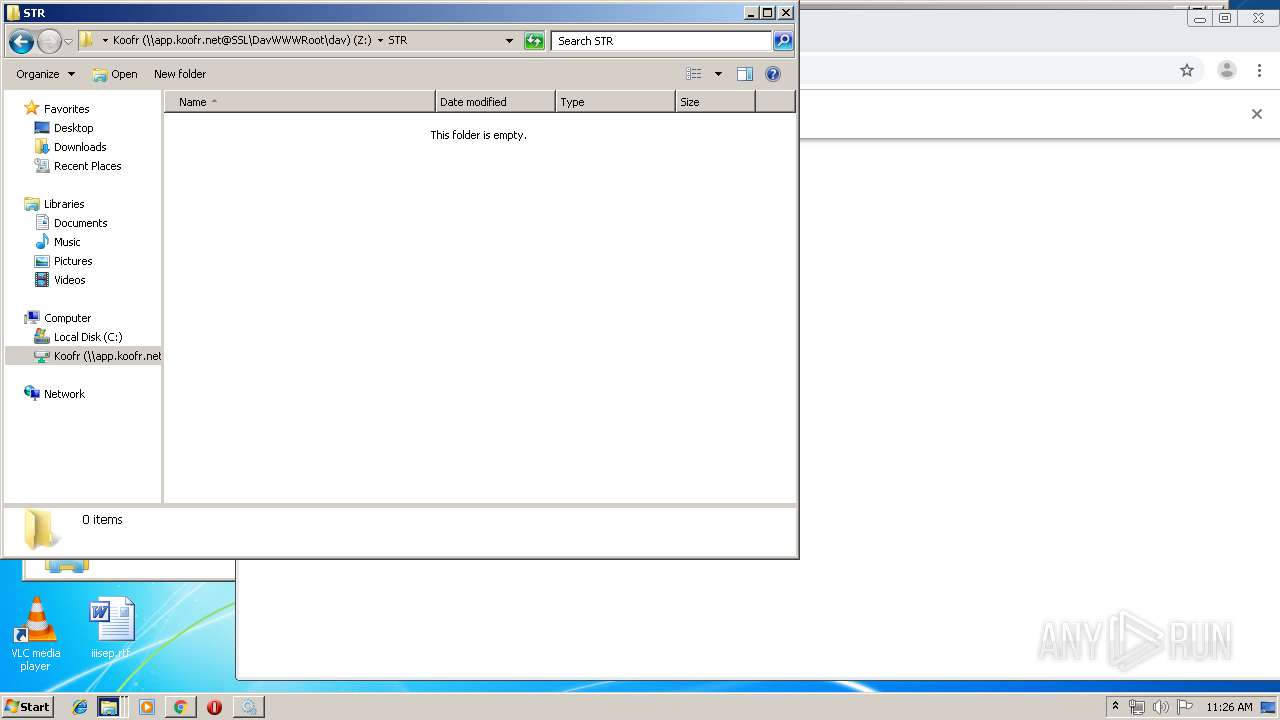
Task: Expand the Koofr breadcrumb arrow before STR
Action: coord(380,41)
